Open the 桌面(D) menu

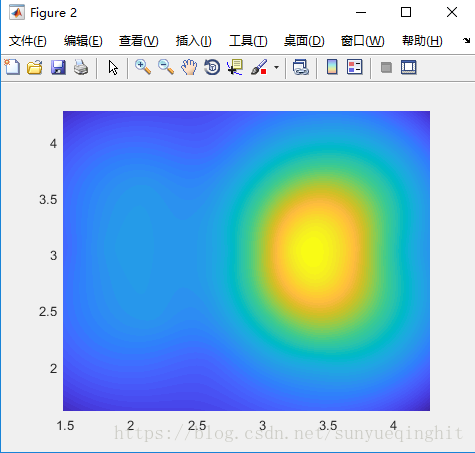(304, 41)
